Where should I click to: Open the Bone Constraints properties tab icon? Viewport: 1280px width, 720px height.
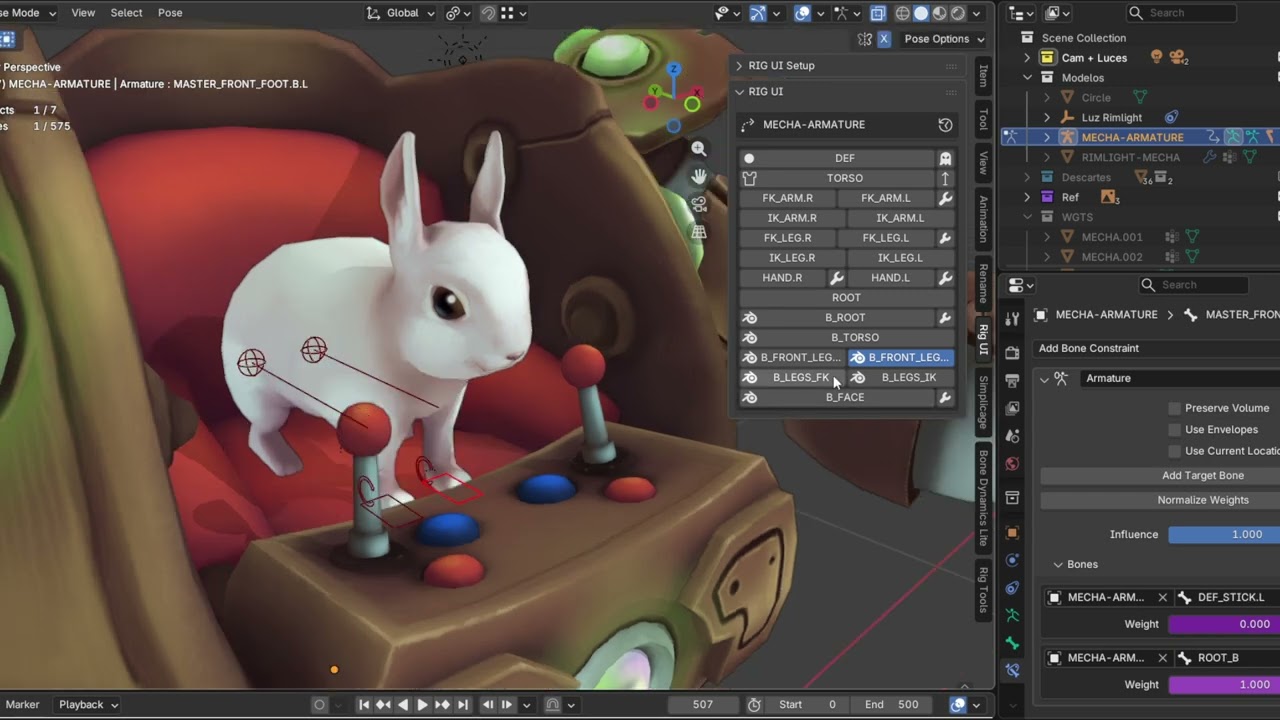[x=1012, y=670]
